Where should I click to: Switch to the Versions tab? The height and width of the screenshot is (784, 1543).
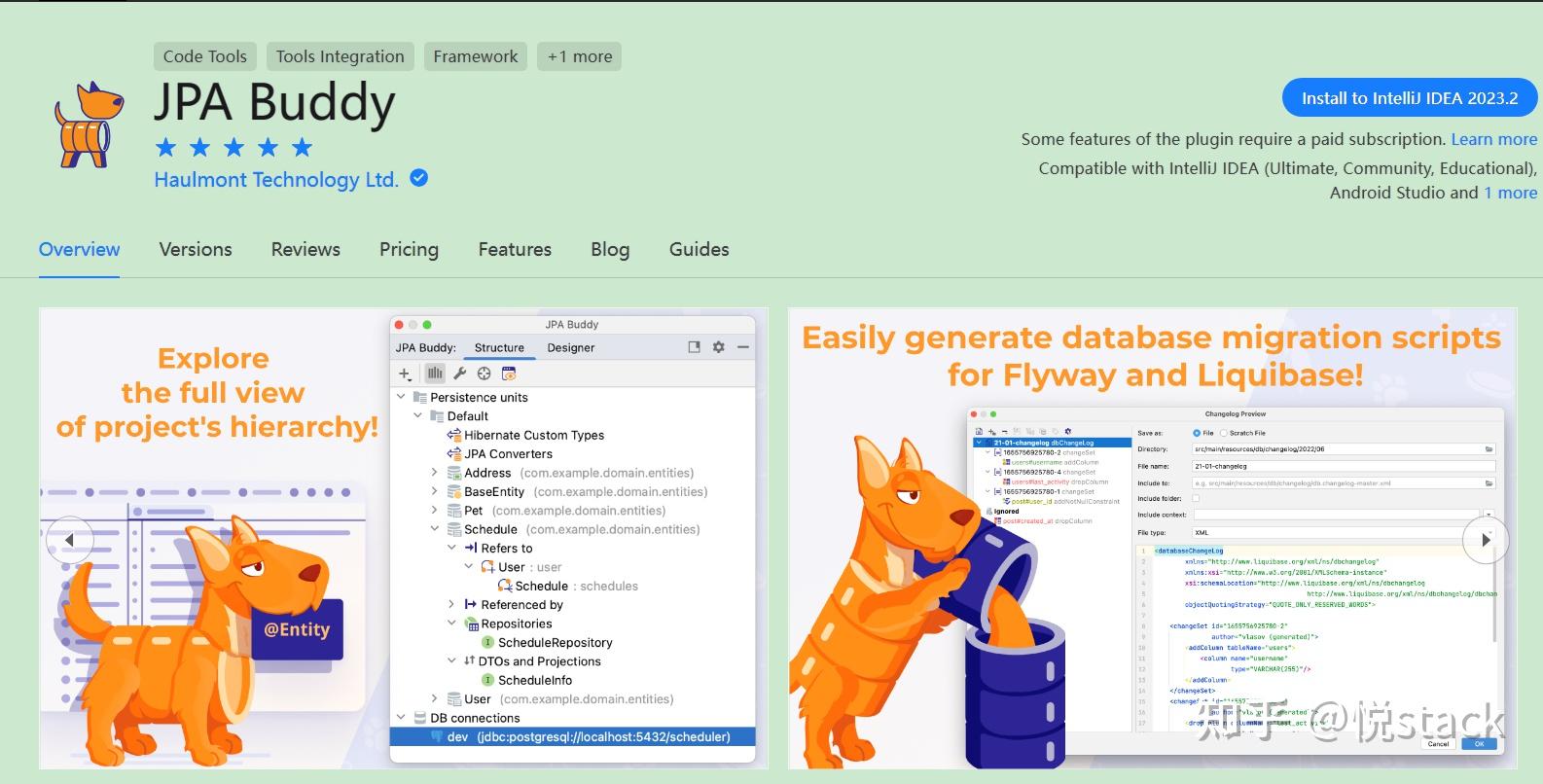click(196, 249)
